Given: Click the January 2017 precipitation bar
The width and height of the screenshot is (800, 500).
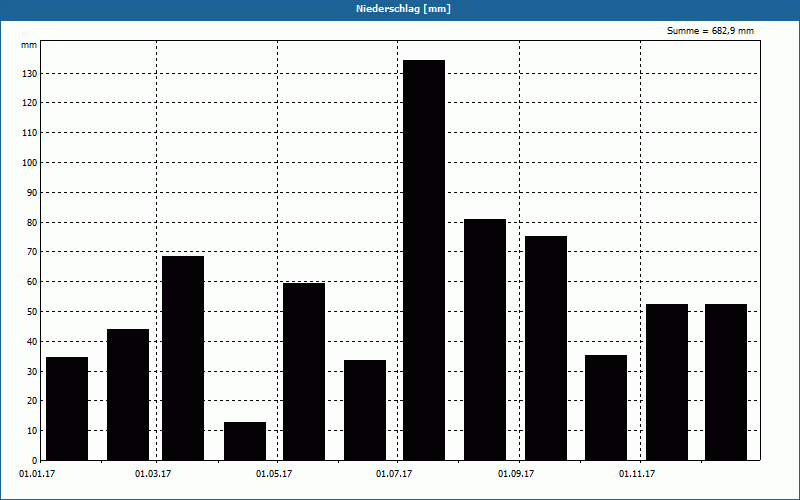Looking at the screenshot, I should pos(67,409).
